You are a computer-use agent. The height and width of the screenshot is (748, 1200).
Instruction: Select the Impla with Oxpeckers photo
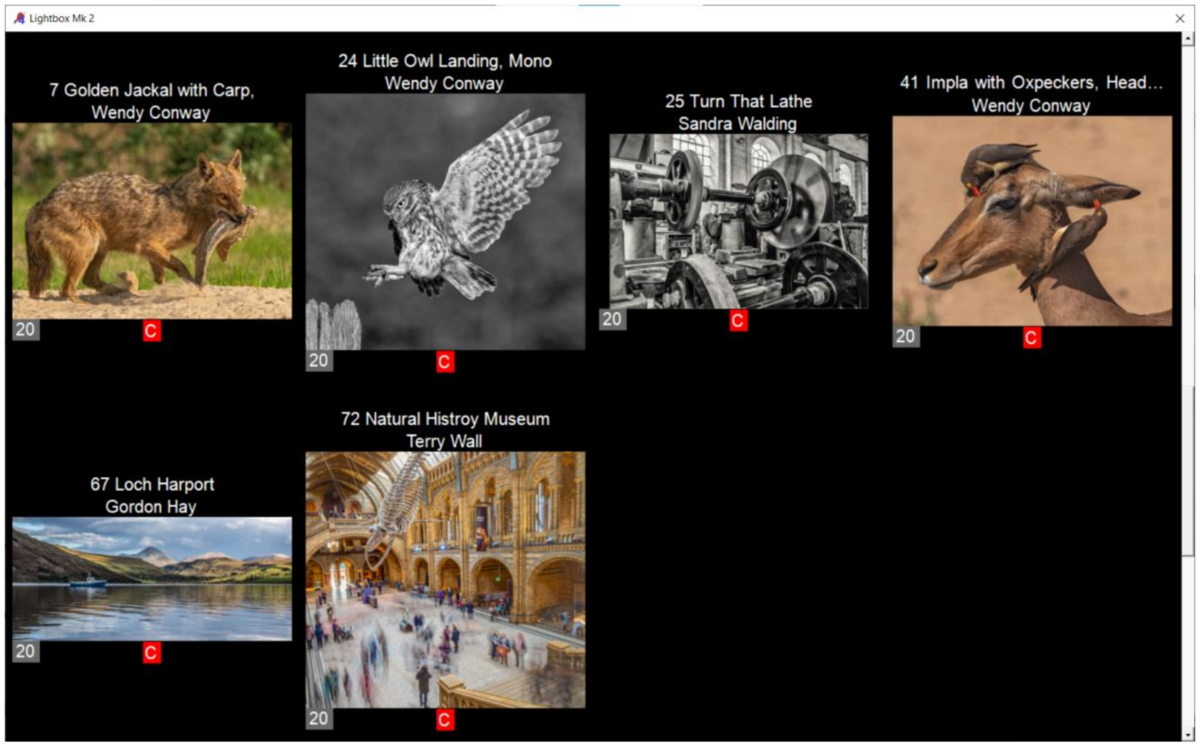(1032, 221)
